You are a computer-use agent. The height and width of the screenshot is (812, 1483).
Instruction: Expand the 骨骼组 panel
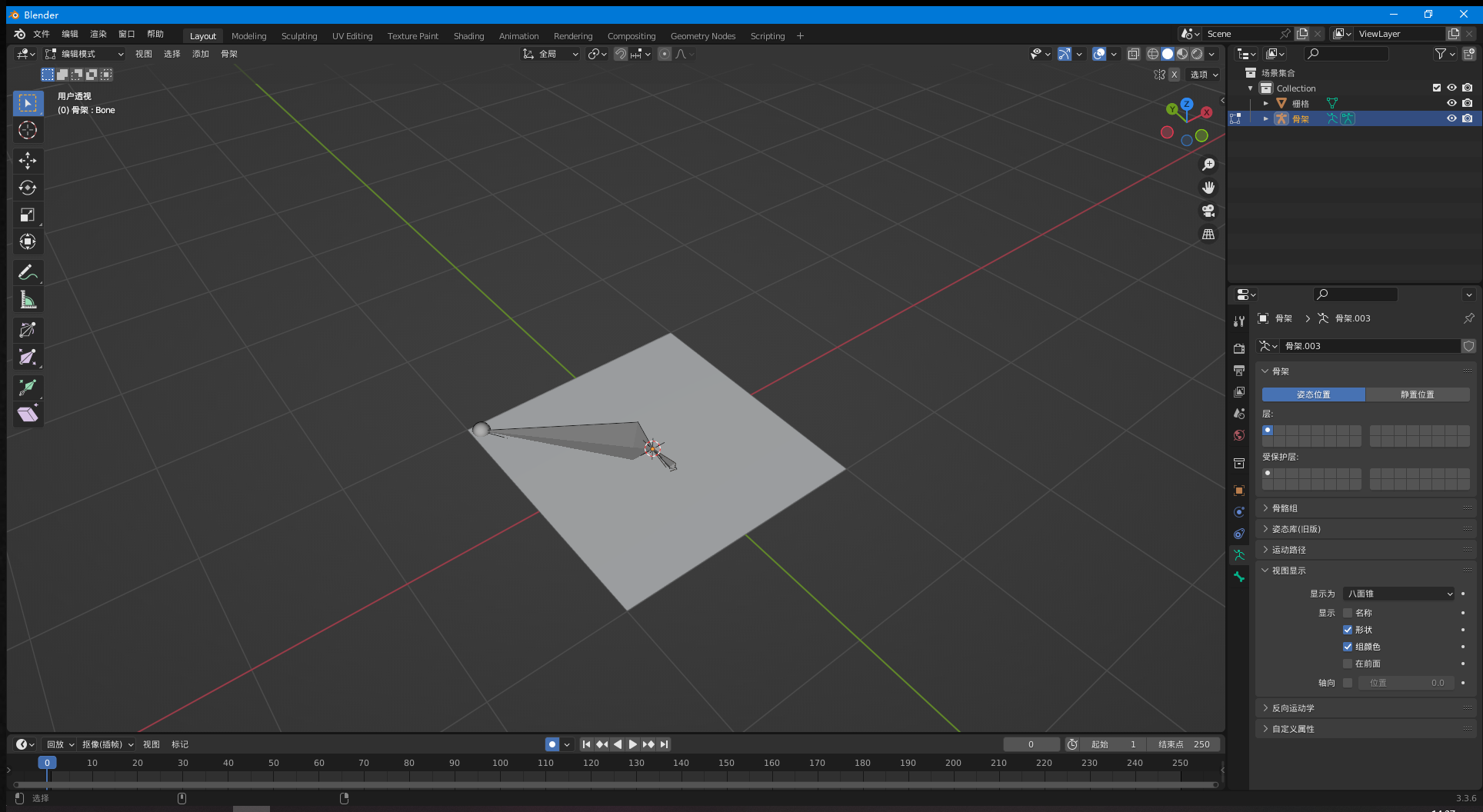1365,508
